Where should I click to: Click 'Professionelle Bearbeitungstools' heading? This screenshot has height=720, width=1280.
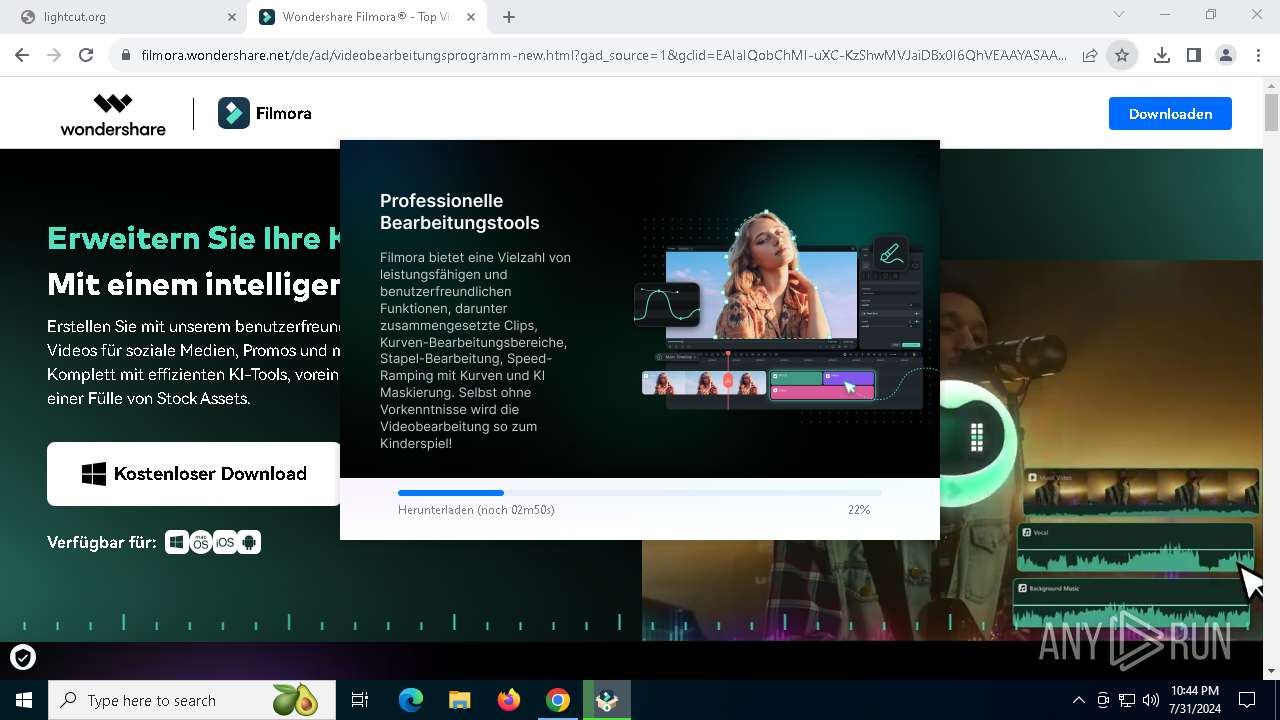(460, 212)
